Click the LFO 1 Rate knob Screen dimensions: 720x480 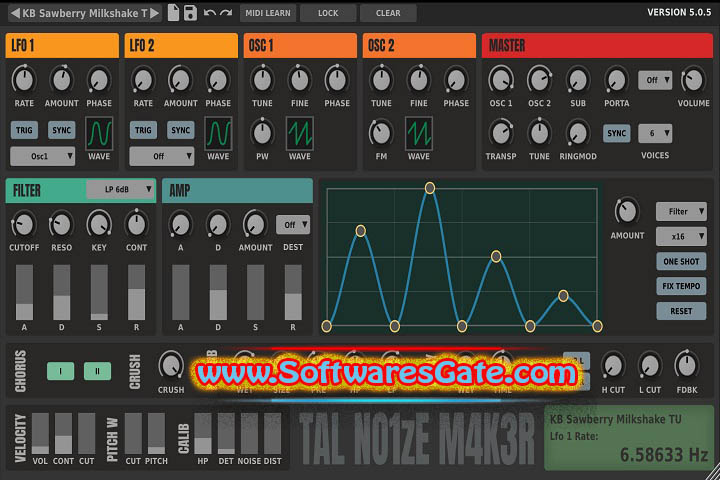point(24,80)
